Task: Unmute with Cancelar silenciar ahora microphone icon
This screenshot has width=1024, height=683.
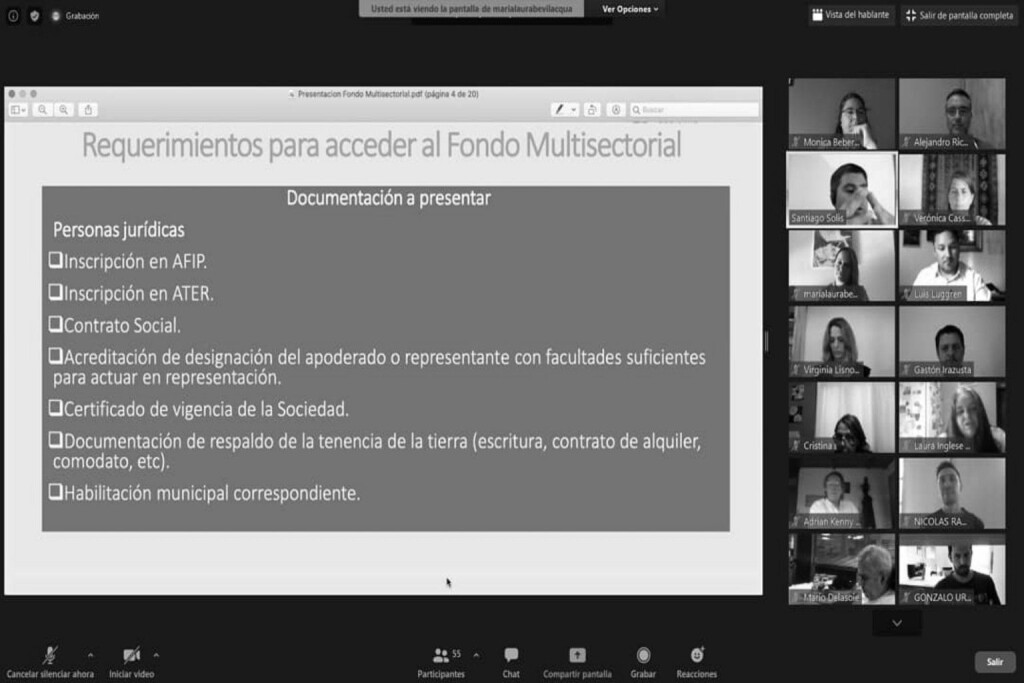Action: click(49, 656)
